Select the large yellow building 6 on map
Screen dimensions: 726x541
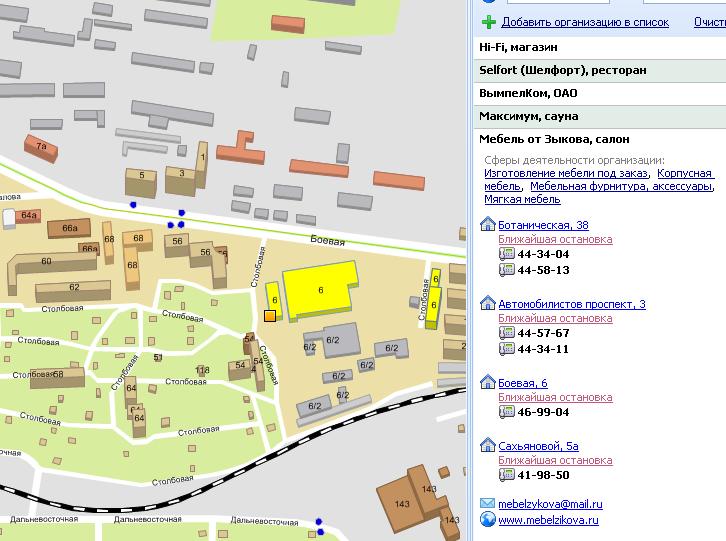click(318, 286)
